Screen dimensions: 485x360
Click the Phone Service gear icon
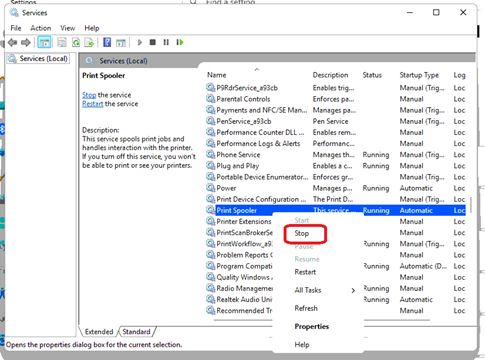pyautogui.click(x=210, y=155)
